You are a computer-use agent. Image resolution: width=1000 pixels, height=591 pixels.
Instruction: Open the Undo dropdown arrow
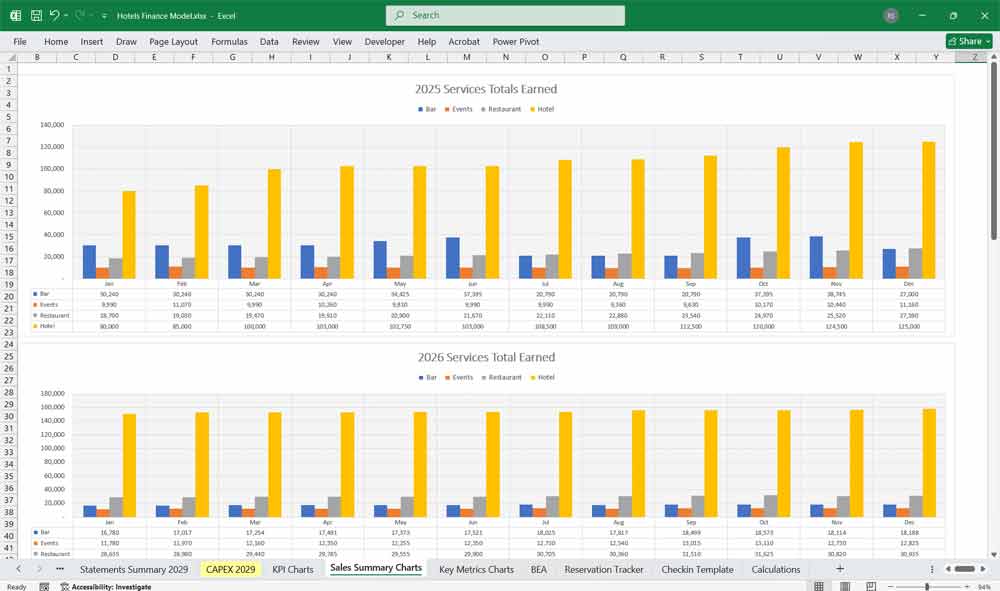coord(66,14)
